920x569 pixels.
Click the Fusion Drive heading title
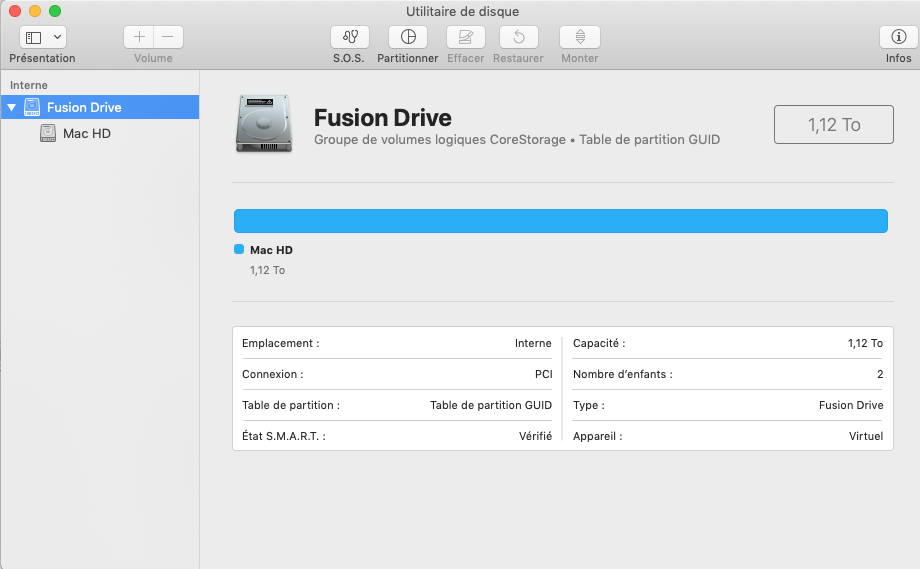coord(383,118)
